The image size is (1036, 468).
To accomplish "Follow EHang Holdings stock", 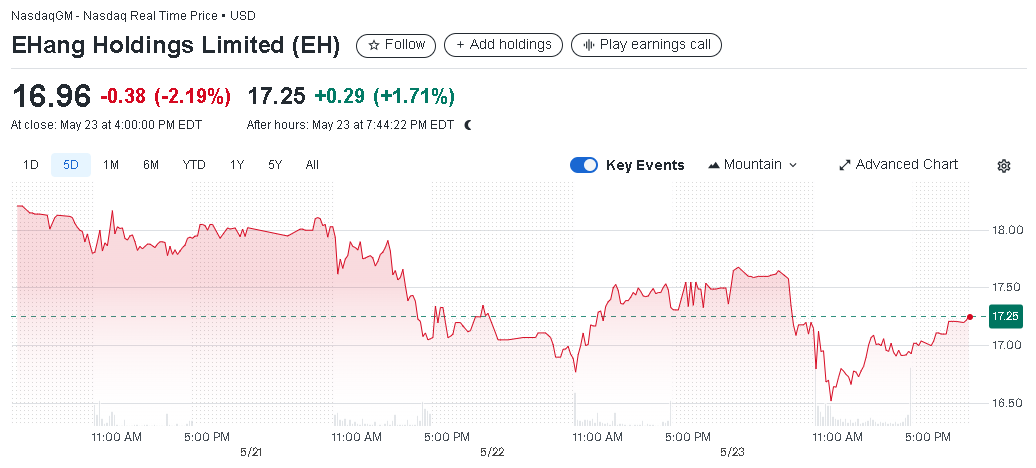I will pos(396,45).
